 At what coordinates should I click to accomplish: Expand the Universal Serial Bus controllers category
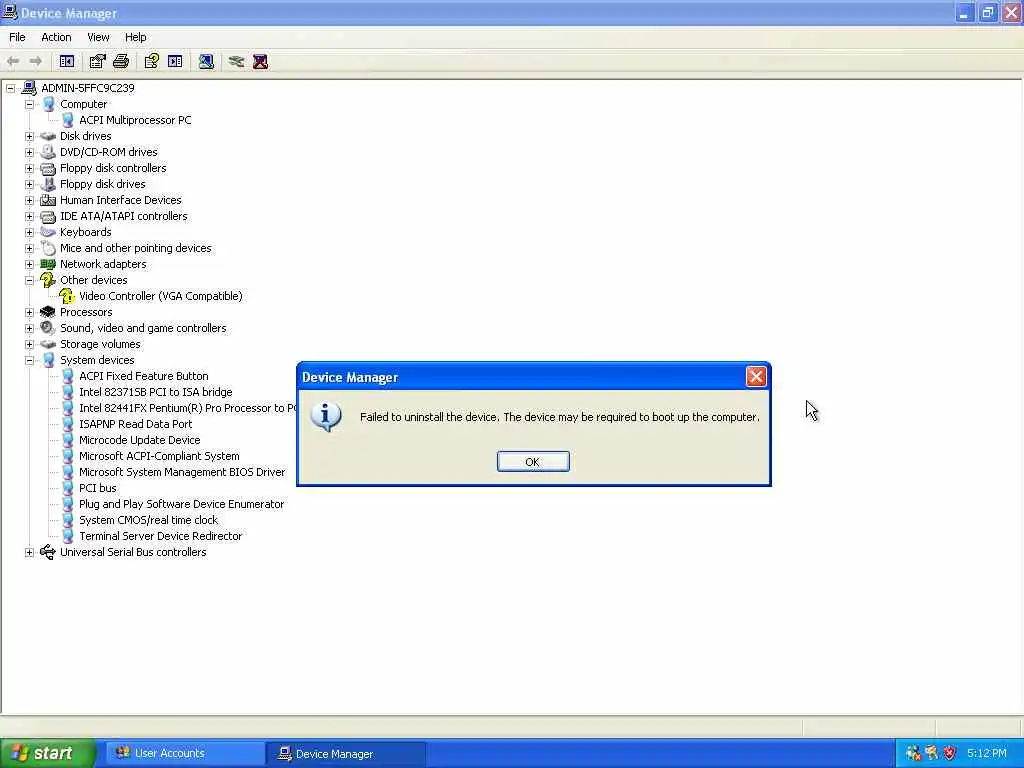[29, 552]
